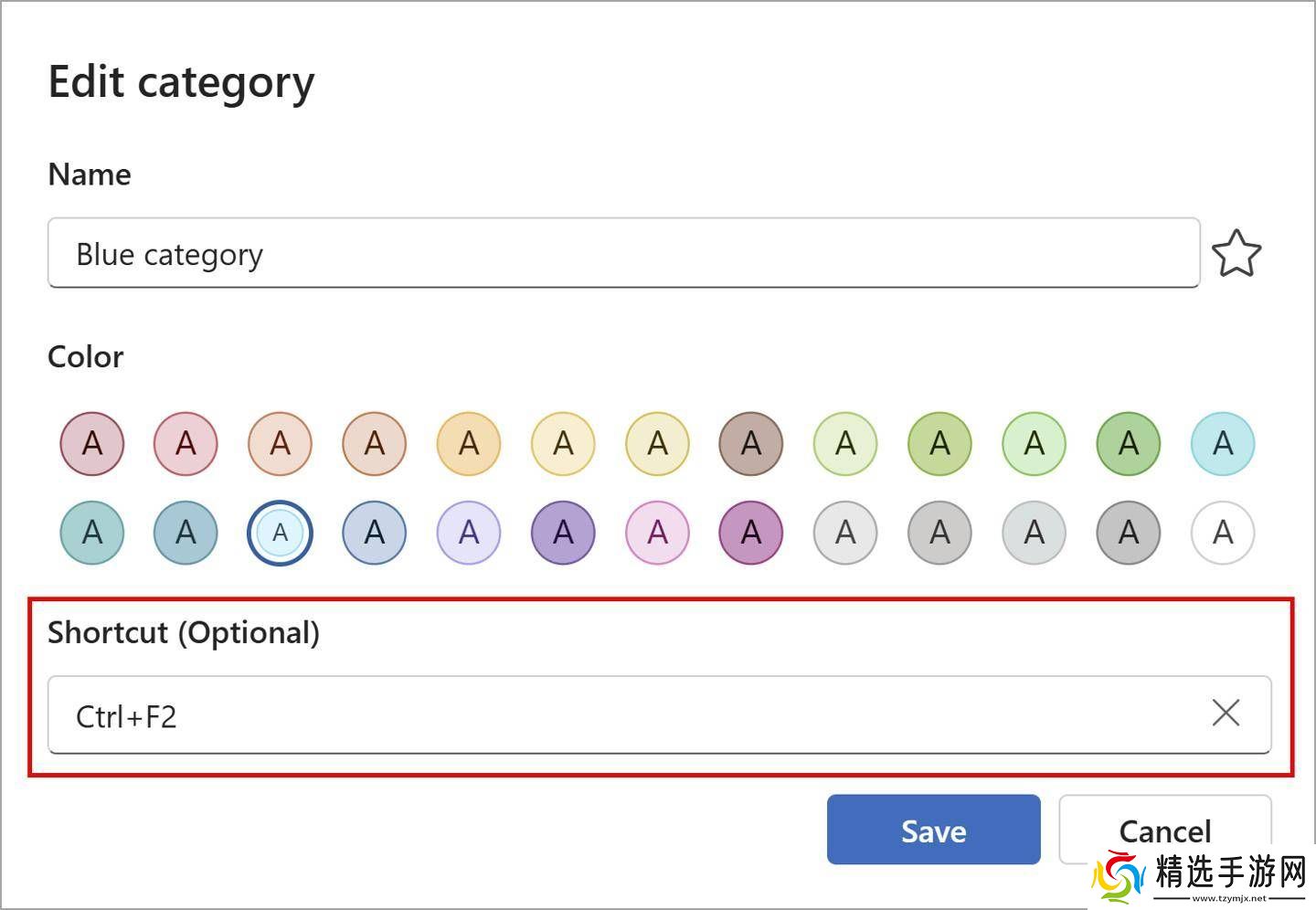The image size is (1316, 910).
Task: Select the dark red color swatch
Action: 92,444
